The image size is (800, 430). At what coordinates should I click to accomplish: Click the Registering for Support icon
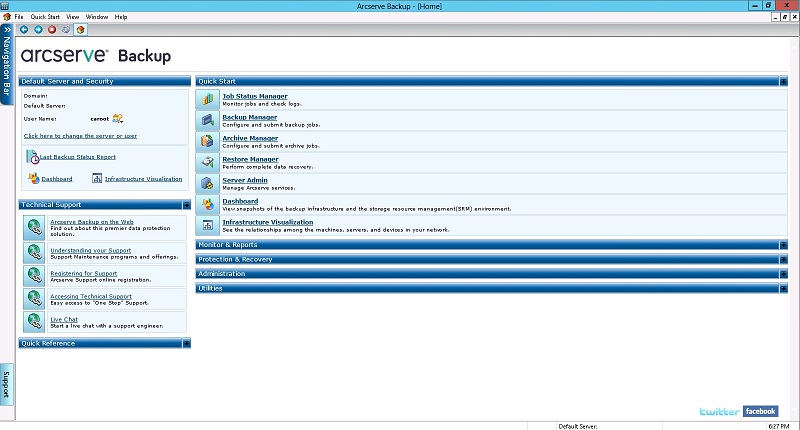(34, 275)
